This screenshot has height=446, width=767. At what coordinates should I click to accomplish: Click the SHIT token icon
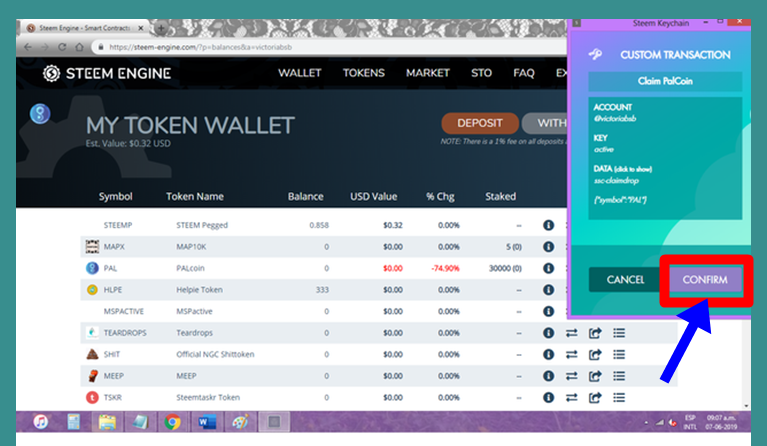(92, 354)
